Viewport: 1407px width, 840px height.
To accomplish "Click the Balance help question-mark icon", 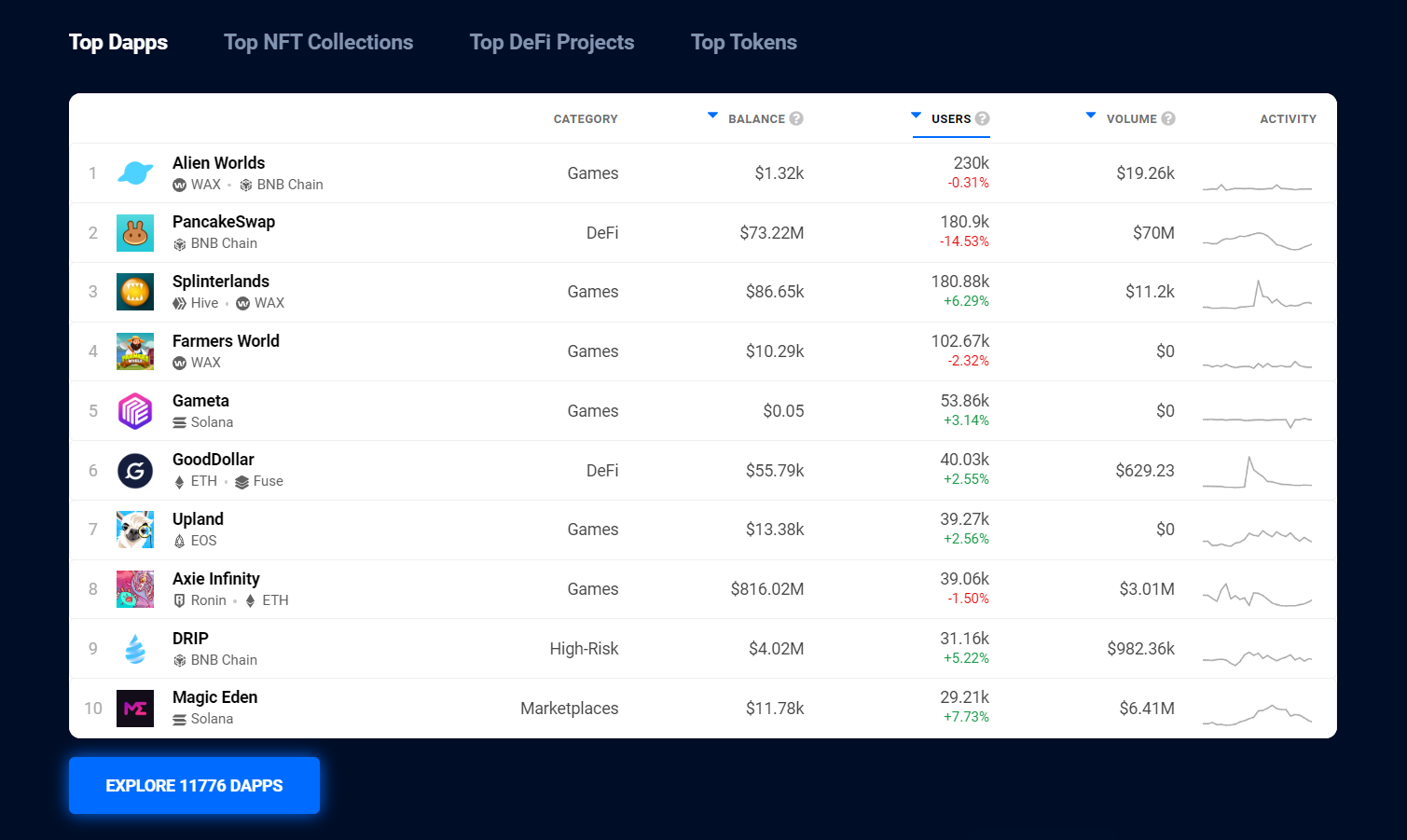I will (796, 118).
